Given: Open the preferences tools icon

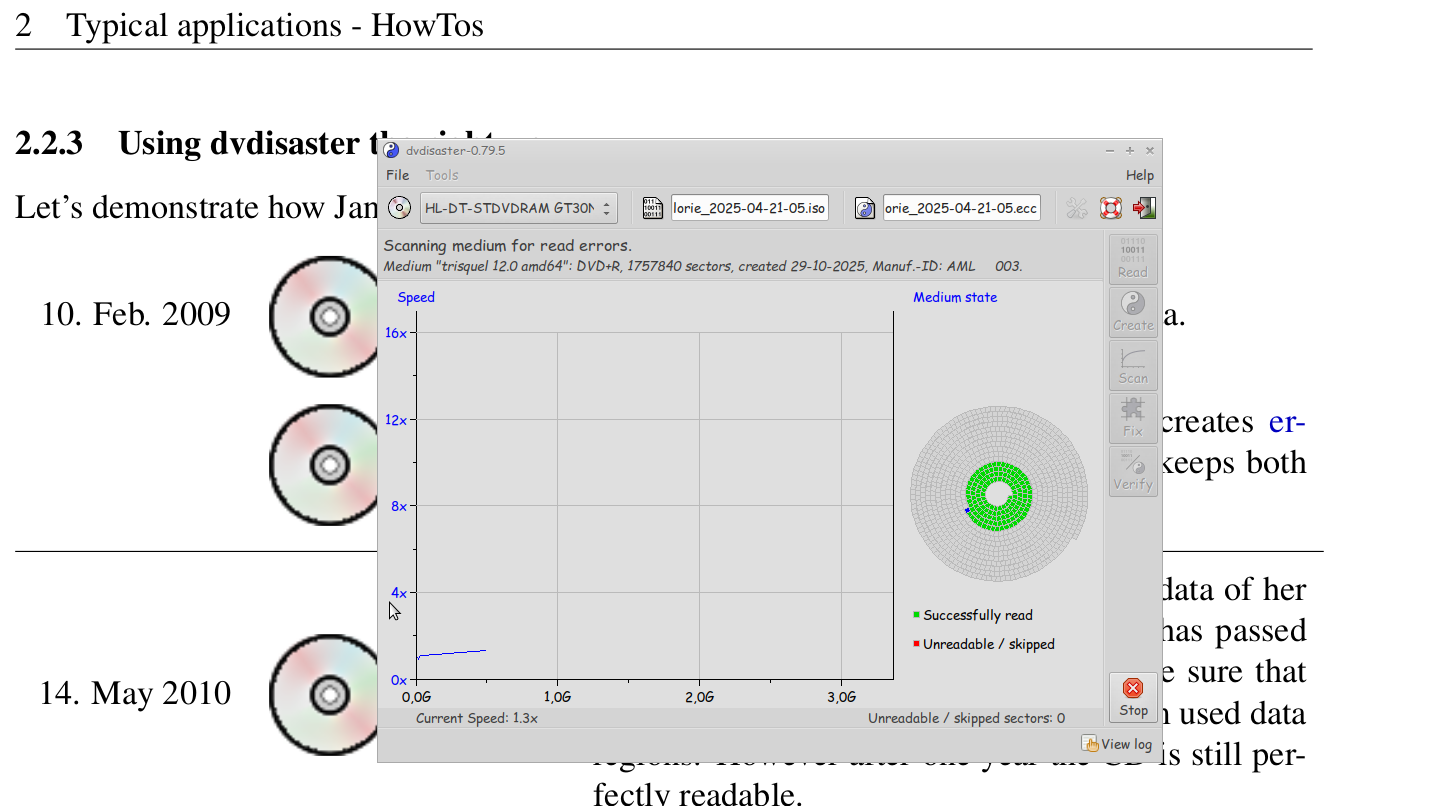Looking at the screenshot, I should [x=1077, y=208].
